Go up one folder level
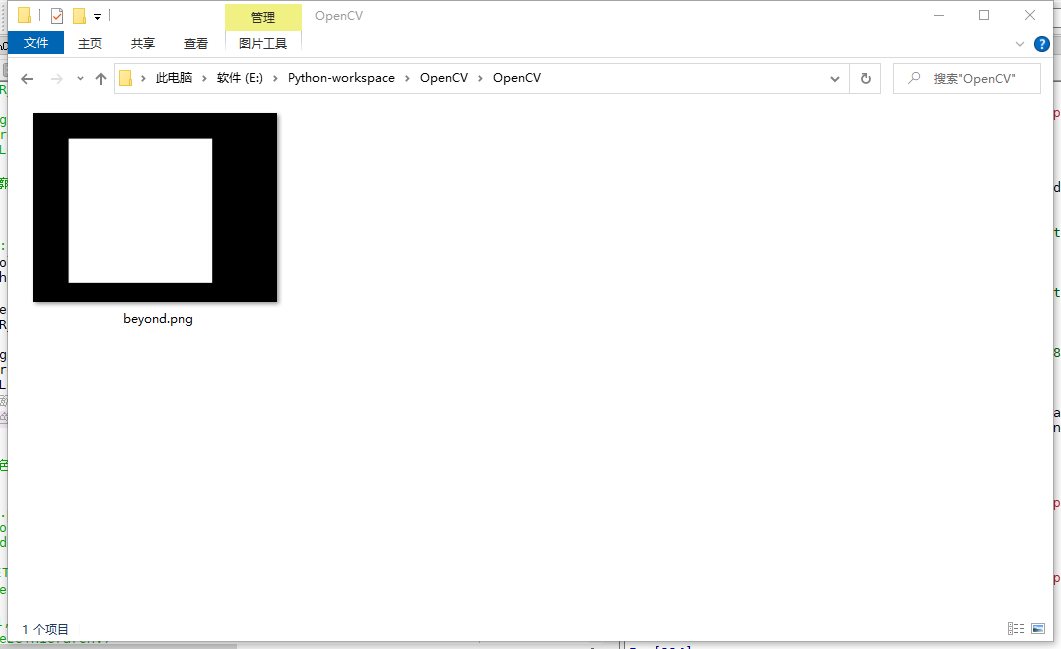Viewport: 1061px width, 649px height. pyautogui.click(x=101, y=79)
